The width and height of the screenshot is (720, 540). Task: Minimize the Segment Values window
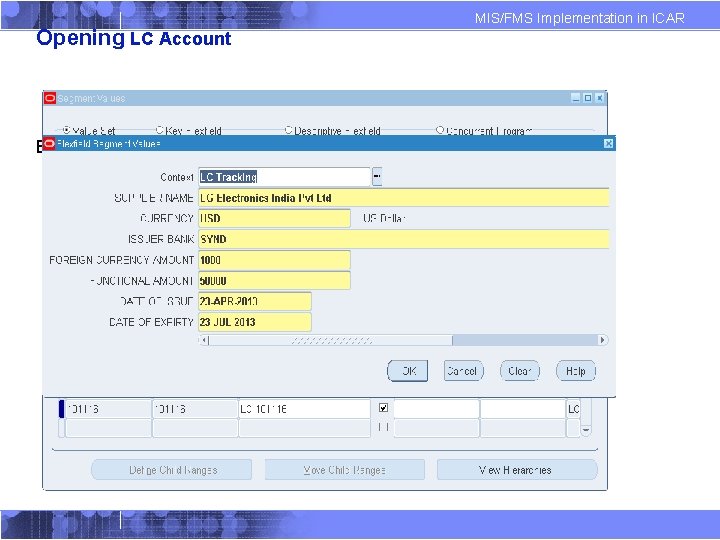576,98
